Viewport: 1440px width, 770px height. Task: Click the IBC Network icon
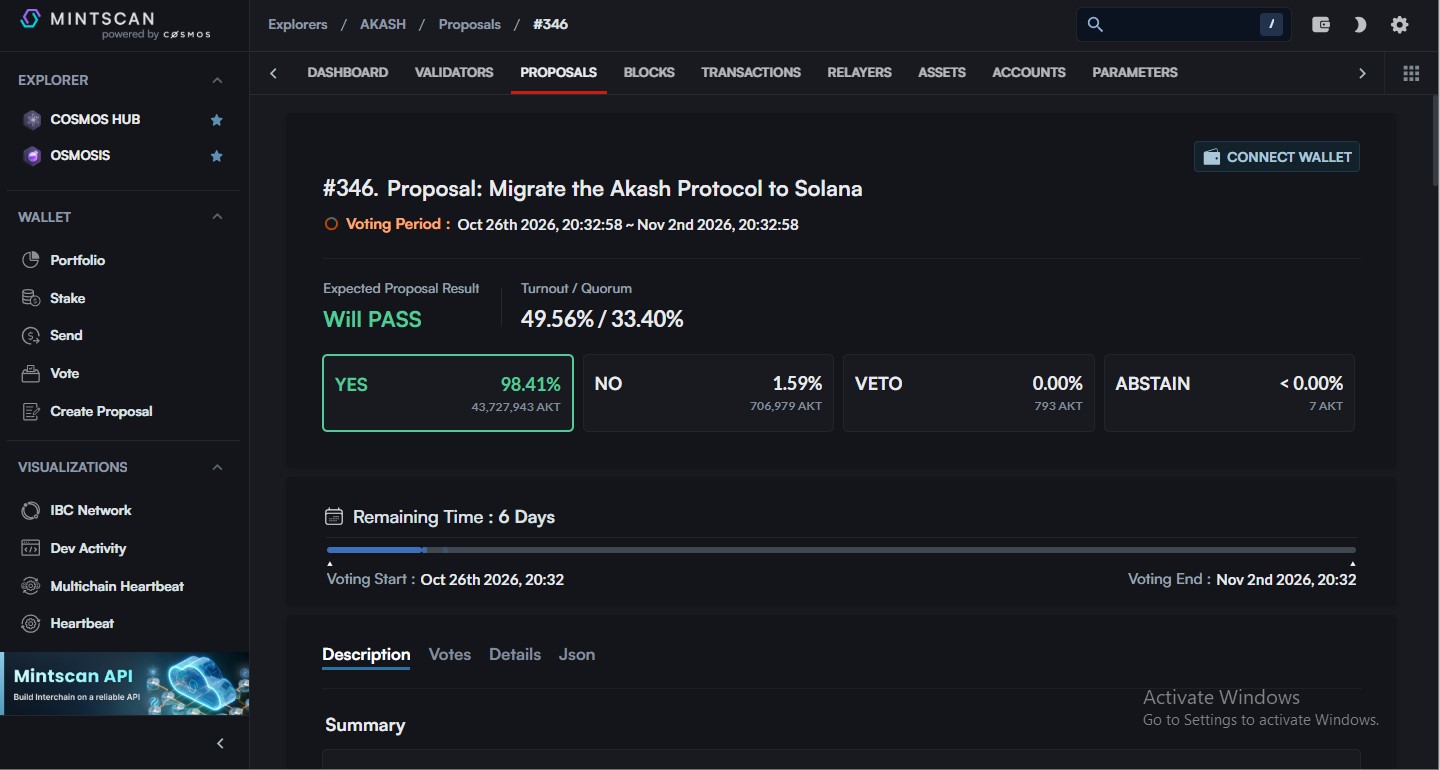(31, 511)
